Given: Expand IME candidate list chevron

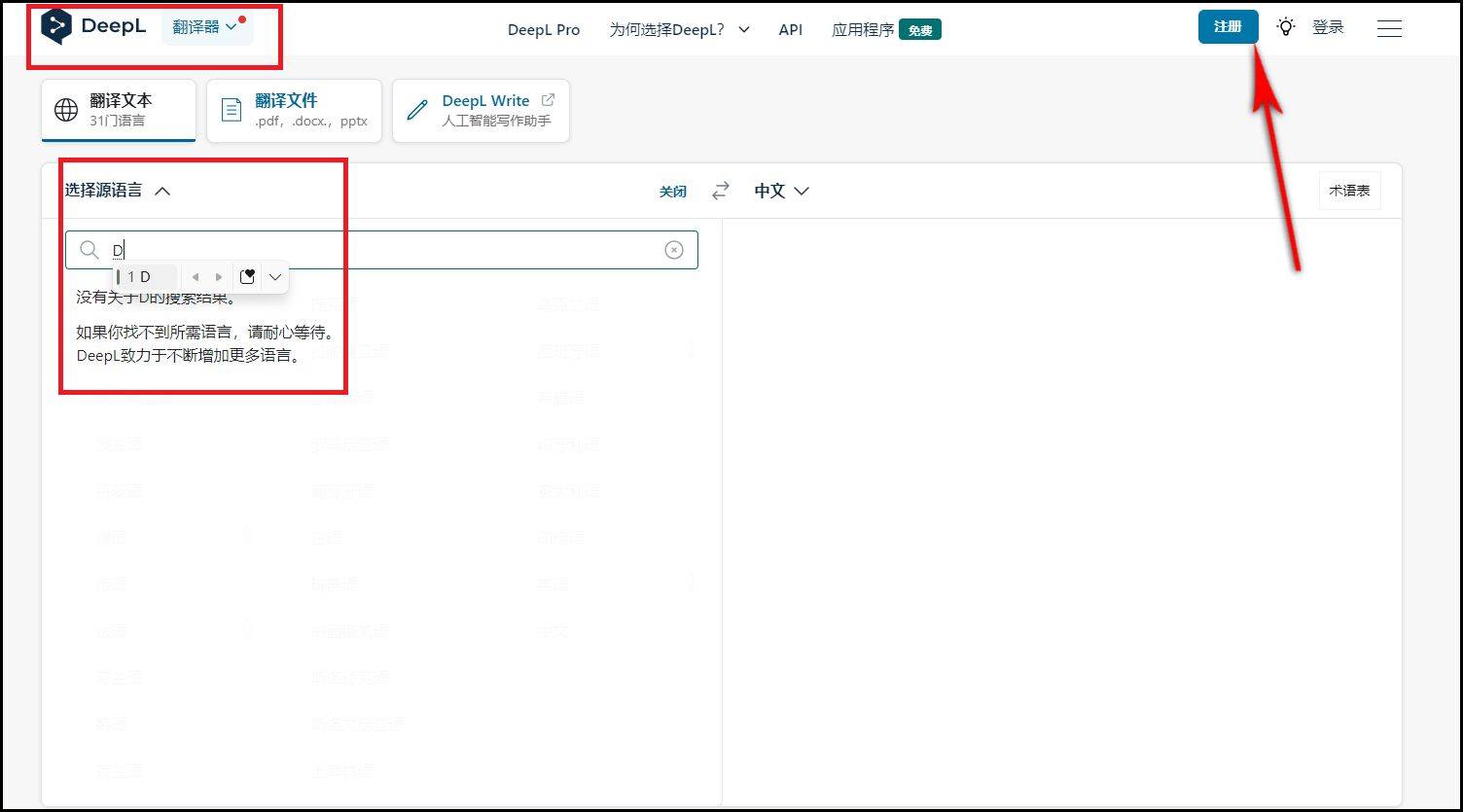Looking at the screenshot, I should [x=275, y=277].
